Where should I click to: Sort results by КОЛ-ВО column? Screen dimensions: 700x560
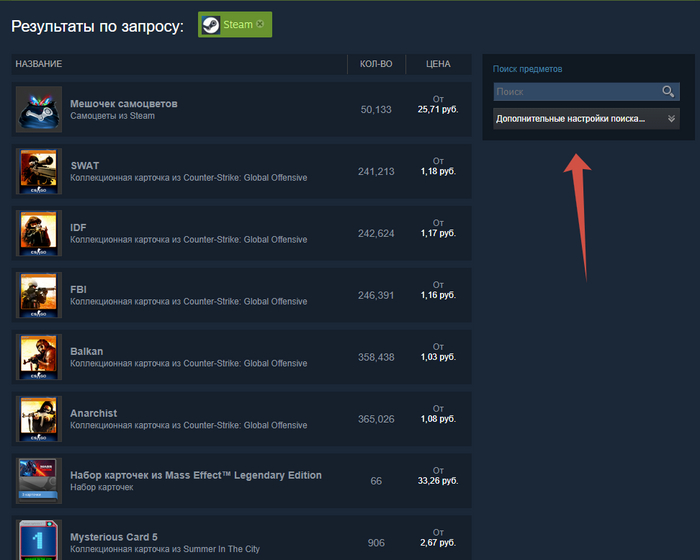[376, 64]
